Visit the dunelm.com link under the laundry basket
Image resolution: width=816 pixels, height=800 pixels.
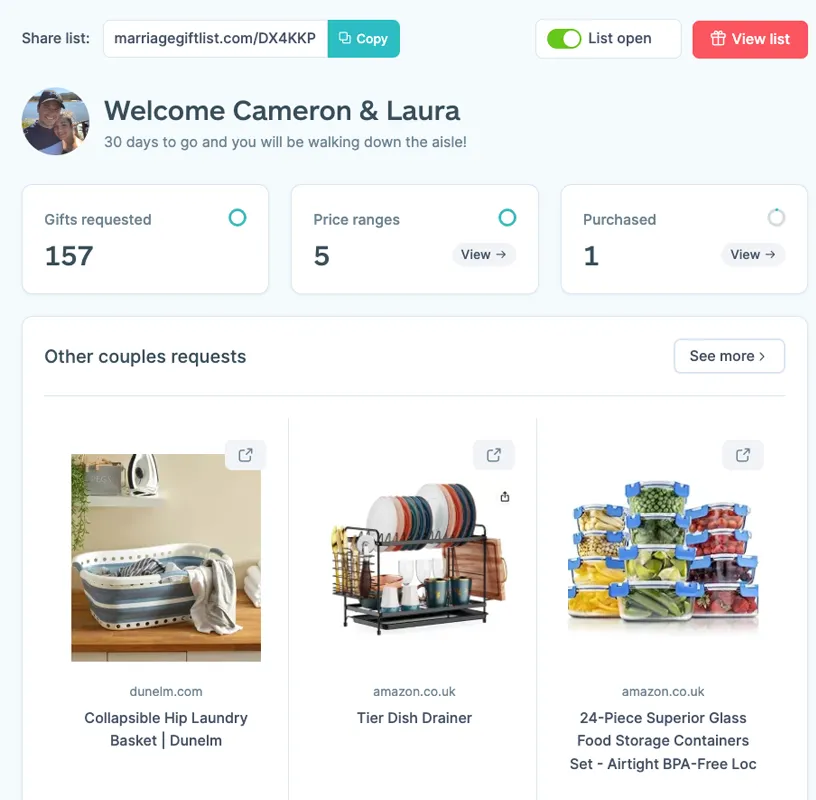pyautogui.click(x=166, y=691)
